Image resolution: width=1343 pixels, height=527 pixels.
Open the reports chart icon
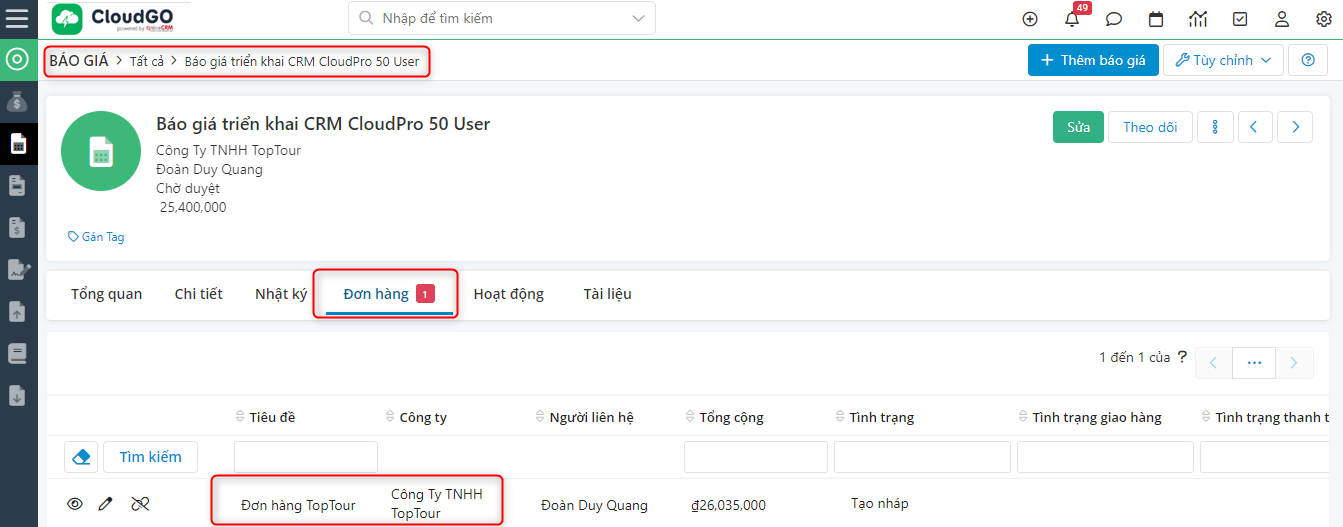pyautogui.click(x=1198, y=19)
